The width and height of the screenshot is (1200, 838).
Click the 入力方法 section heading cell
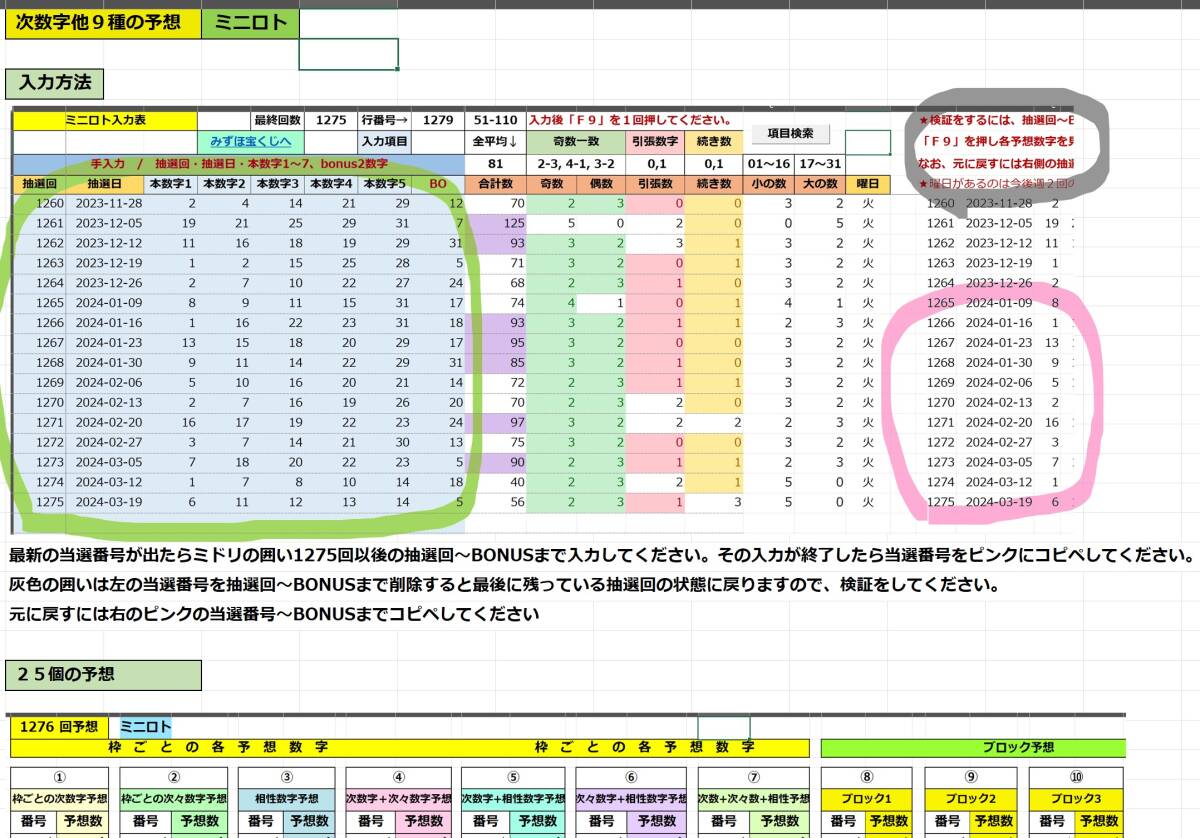pos(55,84)
